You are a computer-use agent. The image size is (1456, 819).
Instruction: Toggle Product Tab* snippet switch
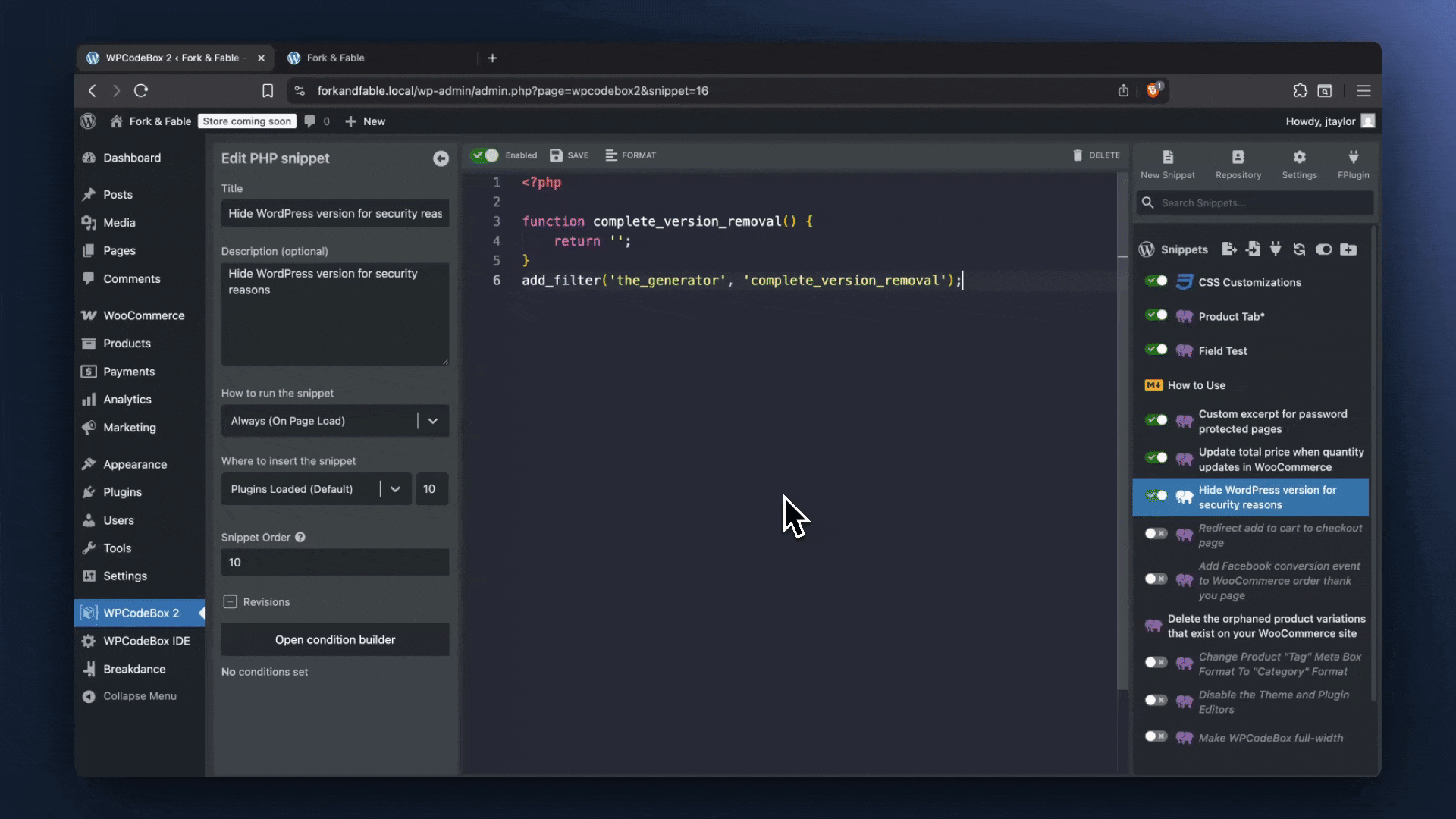tap(1156, 315)
